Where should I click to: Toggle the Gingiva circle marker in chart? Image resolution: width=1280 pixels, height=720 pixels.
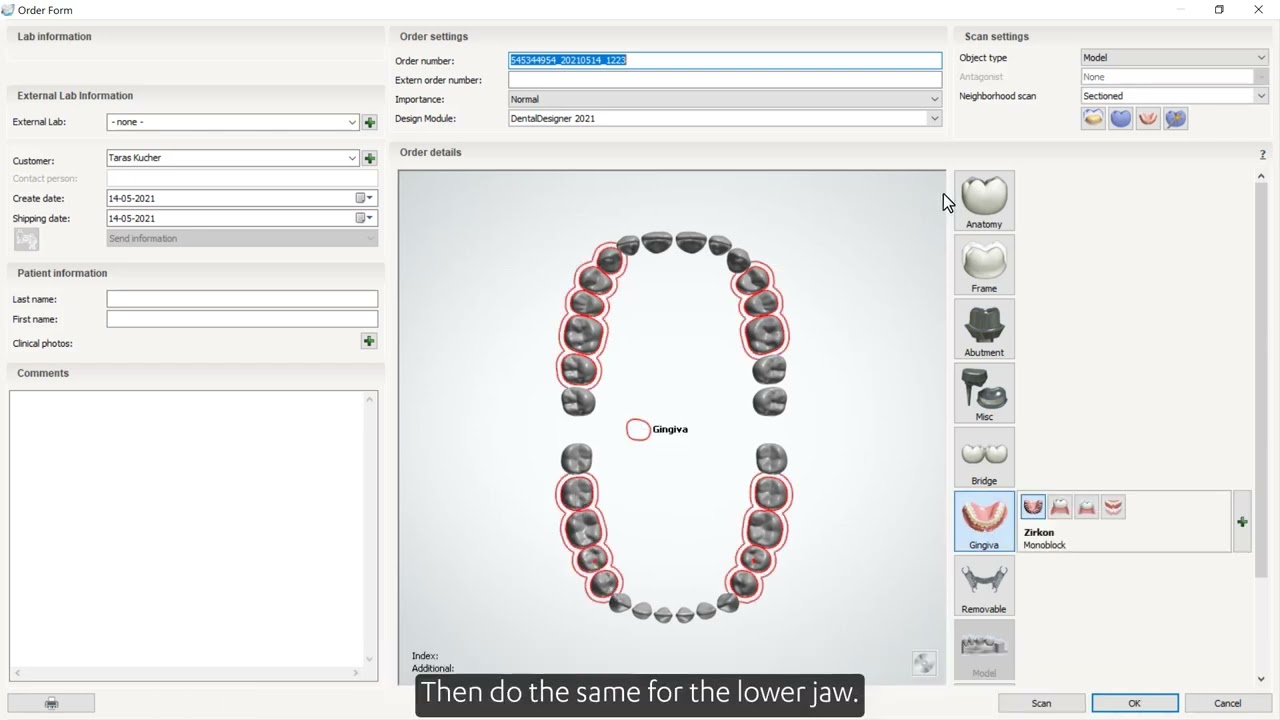[638, 429]
